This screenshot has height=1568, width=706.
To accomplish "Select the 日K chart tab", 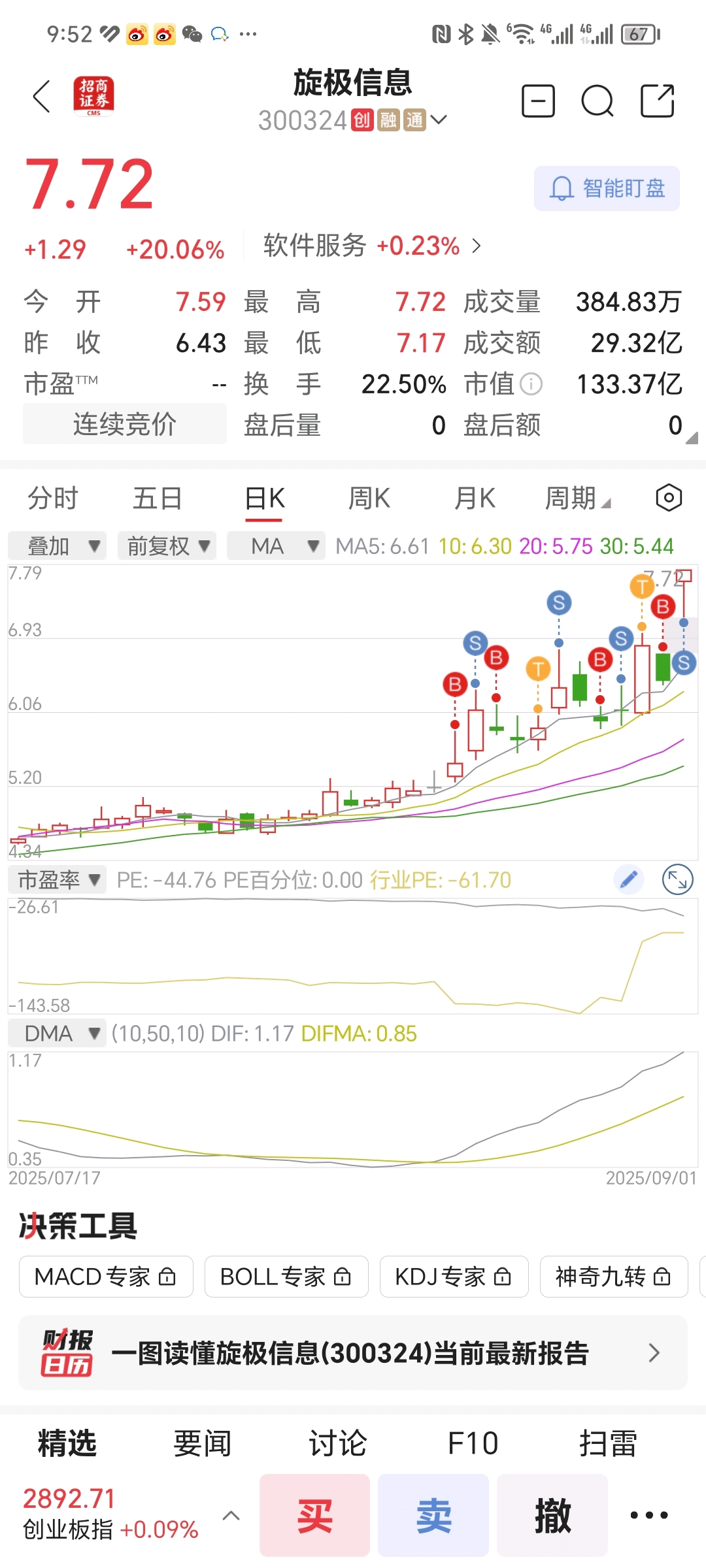I will [264, 498].
